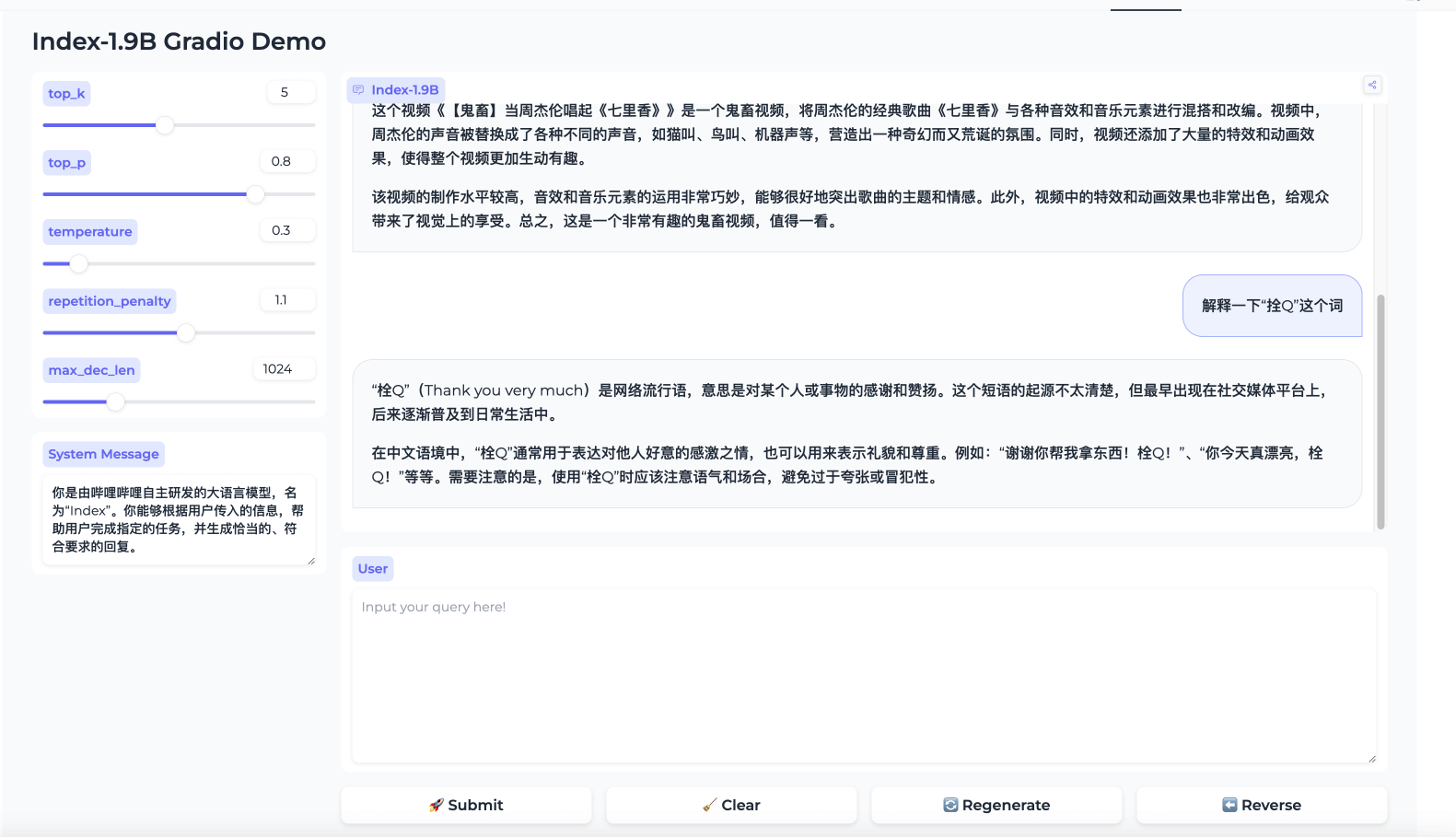The width and height of the screenshot is (1456, 837).
Task: Click the User textbox resize handle
Action: (x=1371, y=758)
